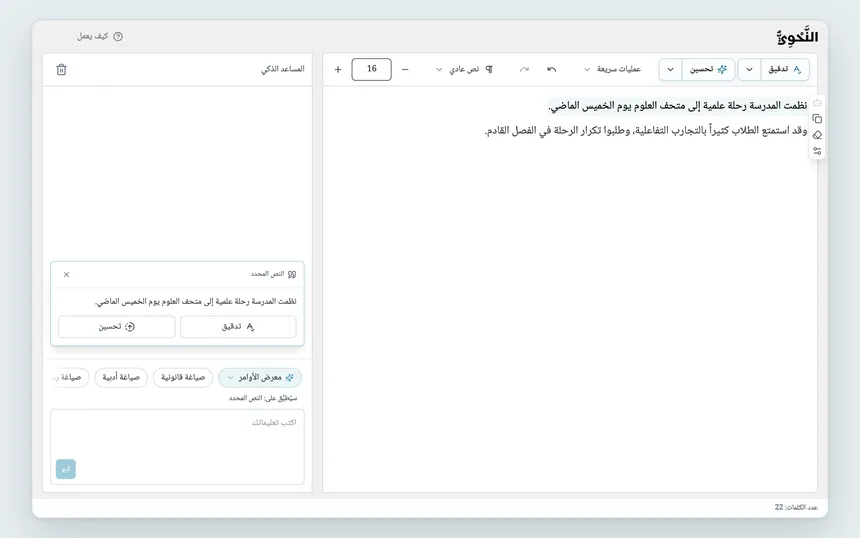Increase font size with the plus button

(338, 69)
